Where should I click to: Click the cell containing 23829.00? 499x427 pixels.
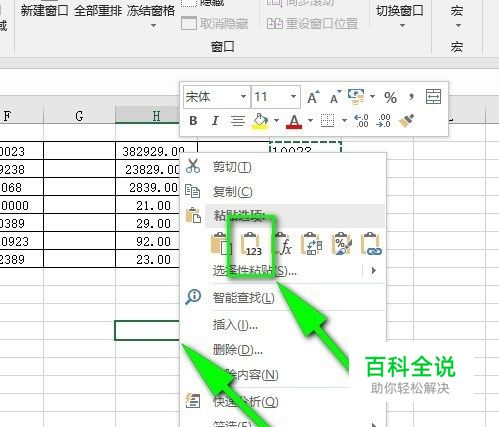coord(148,169)
